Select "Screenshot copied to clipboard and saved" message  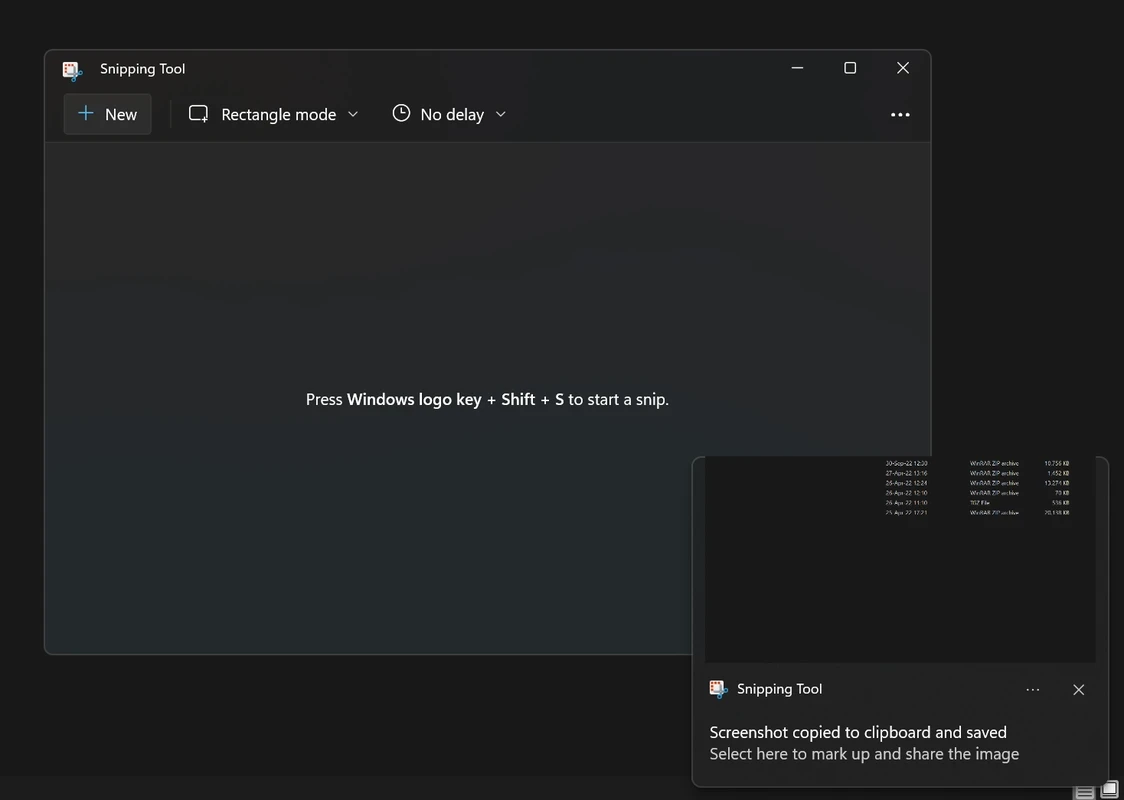click(858, 732)
